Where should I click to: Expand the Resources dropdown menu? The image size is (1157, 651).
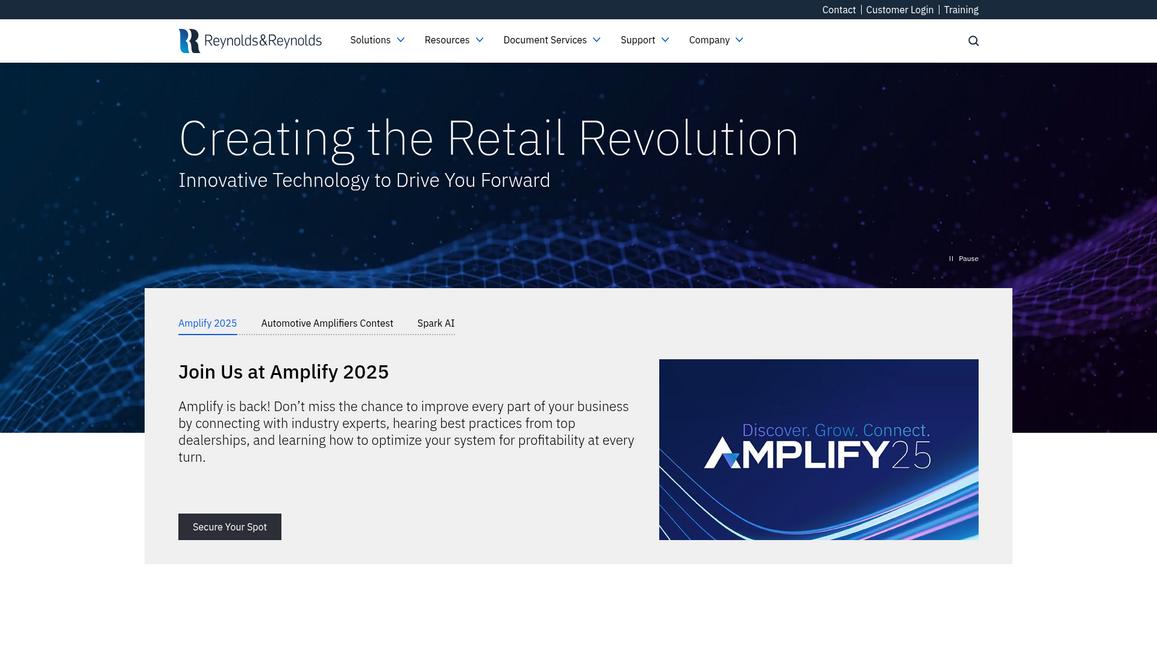454,40
